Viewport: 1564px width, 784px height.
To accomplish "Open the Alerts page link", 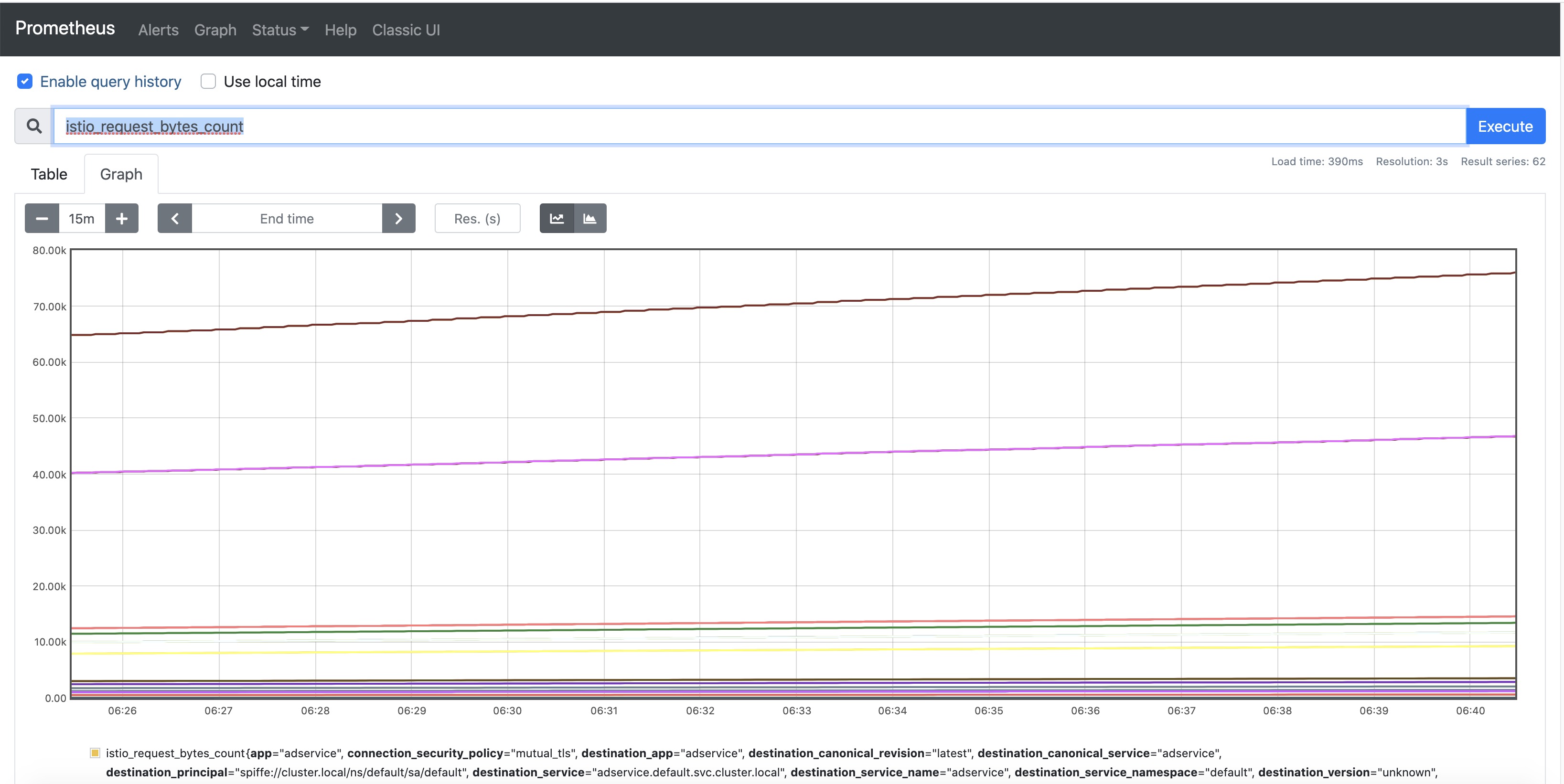I will pos(158,30).
